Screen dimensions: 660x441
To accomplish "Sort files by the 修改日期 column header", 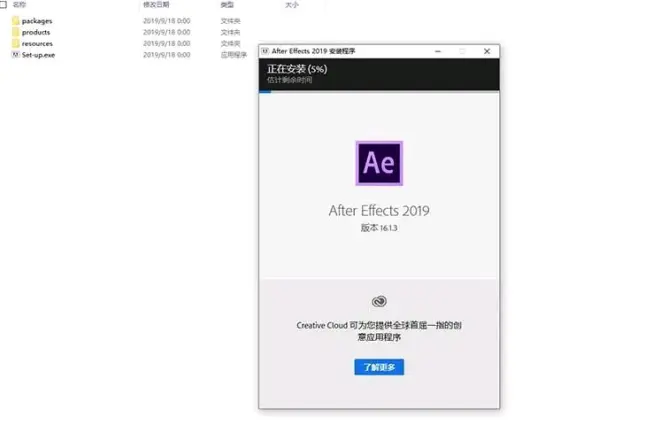I will tap(156, 5).
